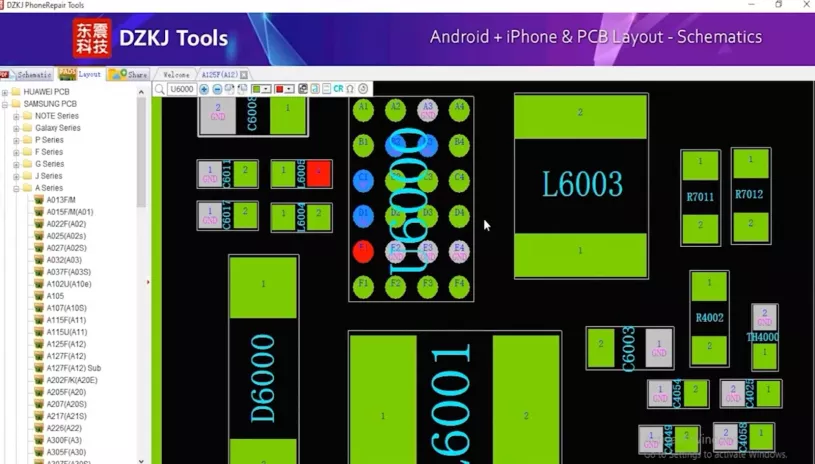Select the D6000 diode label
This screenshot has width=815, height=464.
263,377
